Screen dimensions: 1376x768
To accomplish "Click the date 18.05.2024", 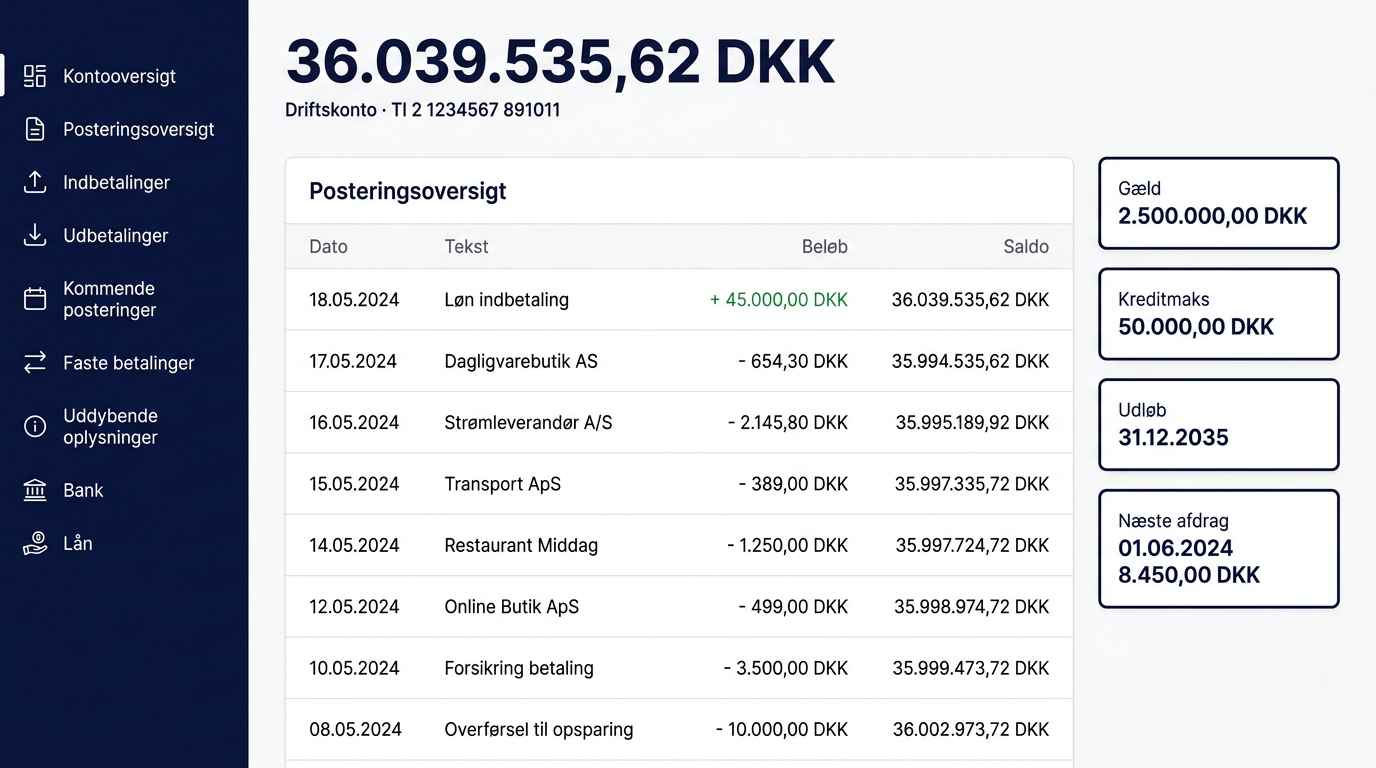I will (354, 299).
